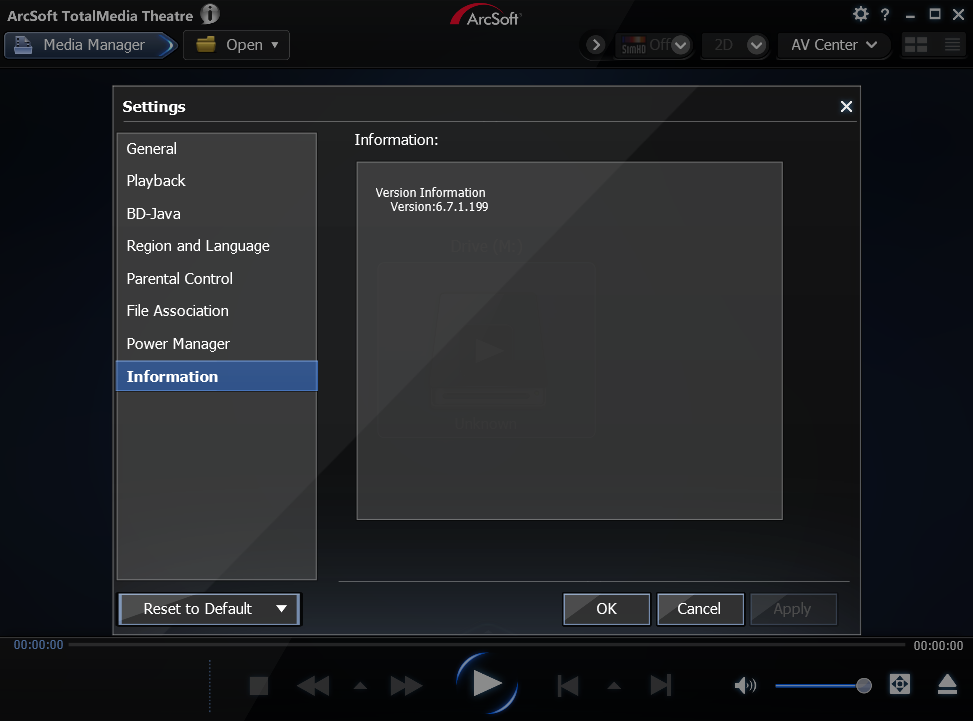Click the info icon beside the TotalMedia Theatre title
This screenshot has width=973, height=721.
(x=210, y=14)
